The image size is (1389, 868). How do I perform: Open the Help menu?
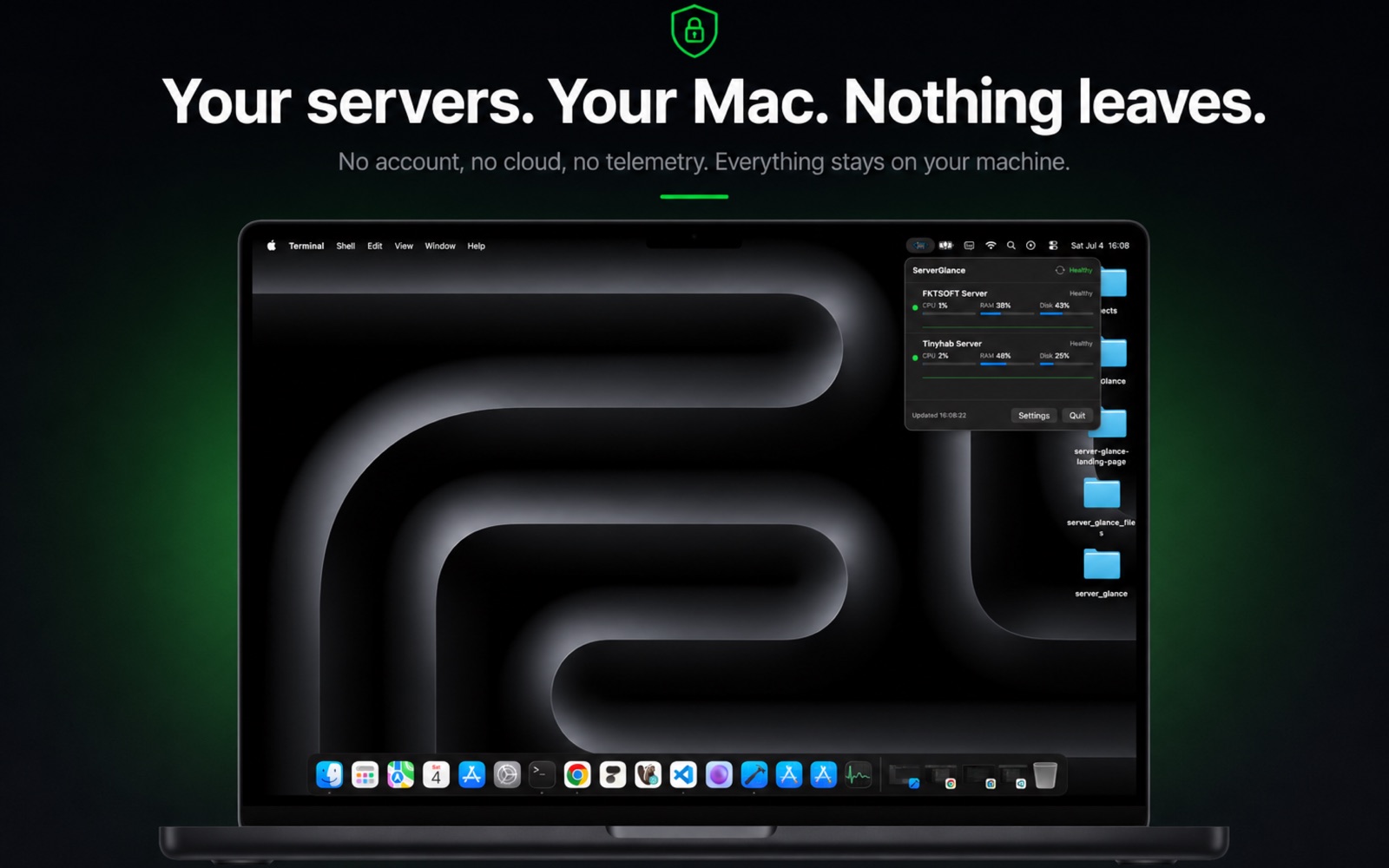(x=476, y=246)
